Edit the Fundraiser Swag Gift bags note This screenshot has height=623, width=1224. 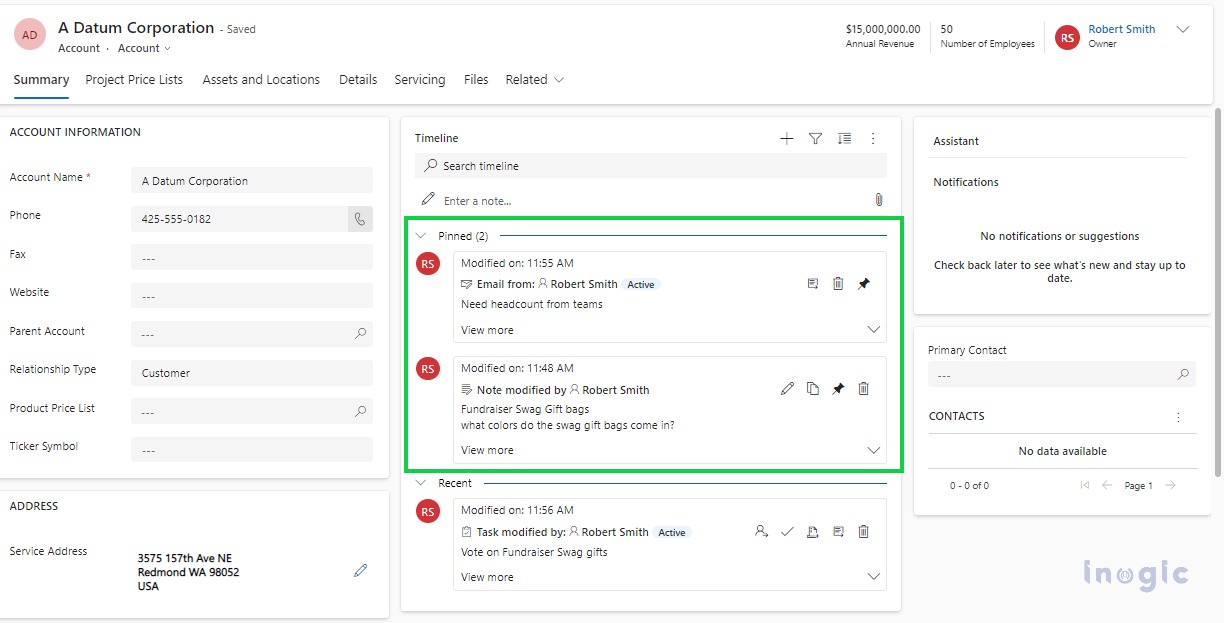coord(787,389)
